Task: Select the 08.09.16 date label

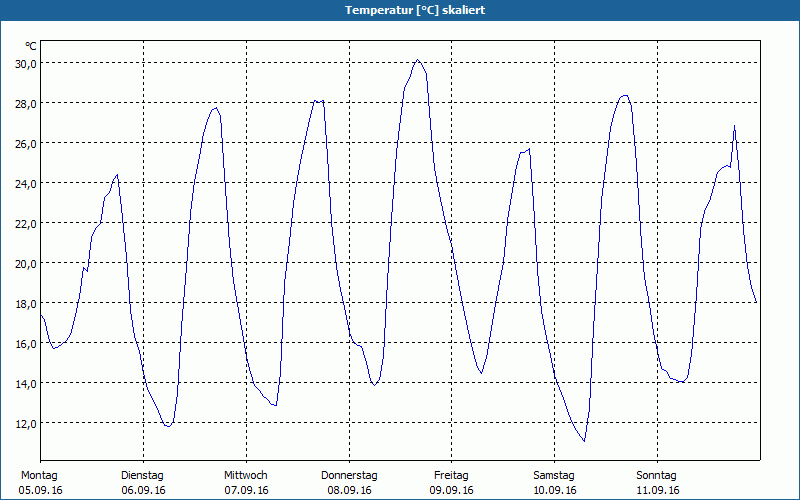Action: (x=349, y=490)
